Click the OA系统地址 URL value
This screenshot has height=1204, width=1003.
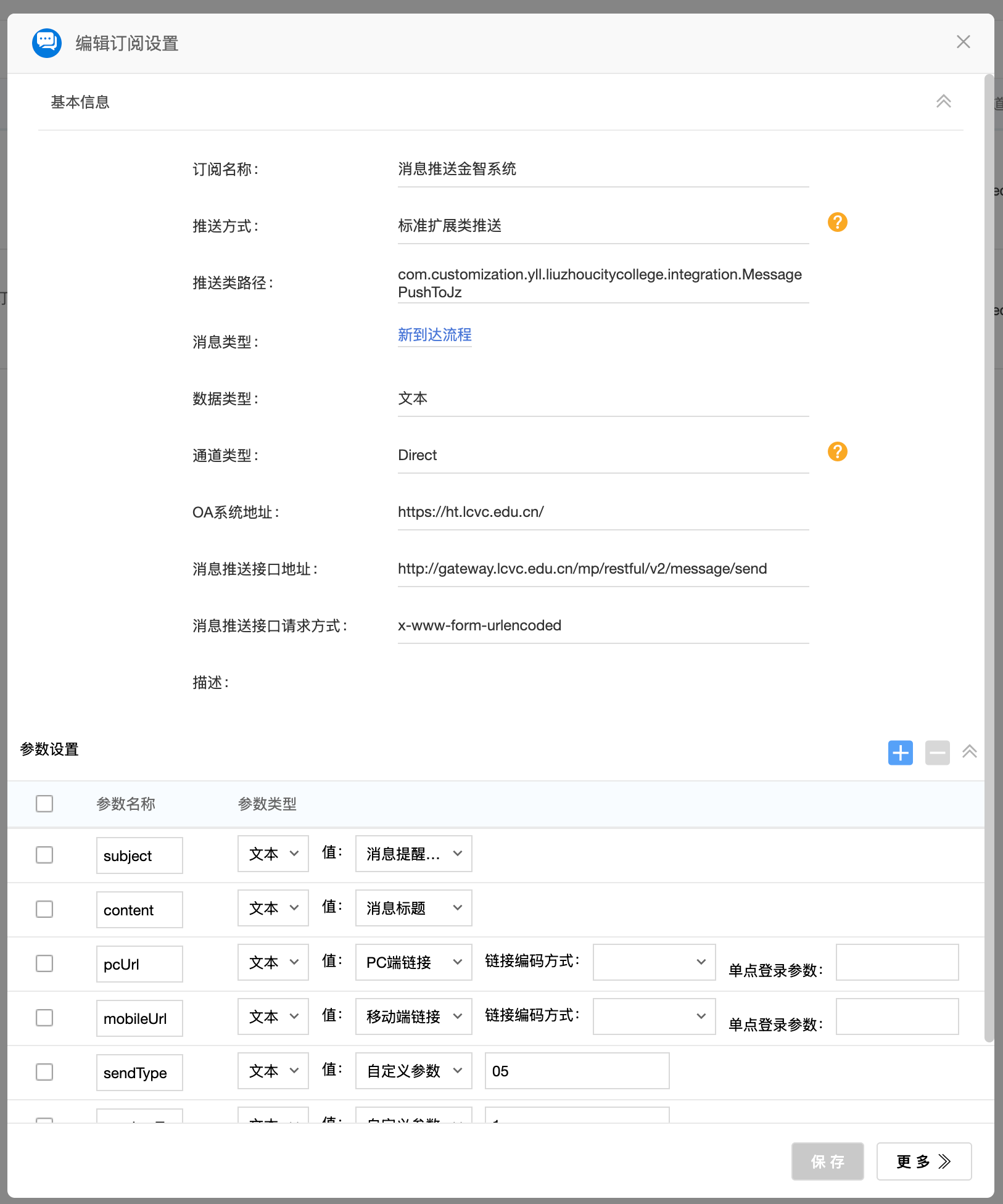[x=471, y=512]
